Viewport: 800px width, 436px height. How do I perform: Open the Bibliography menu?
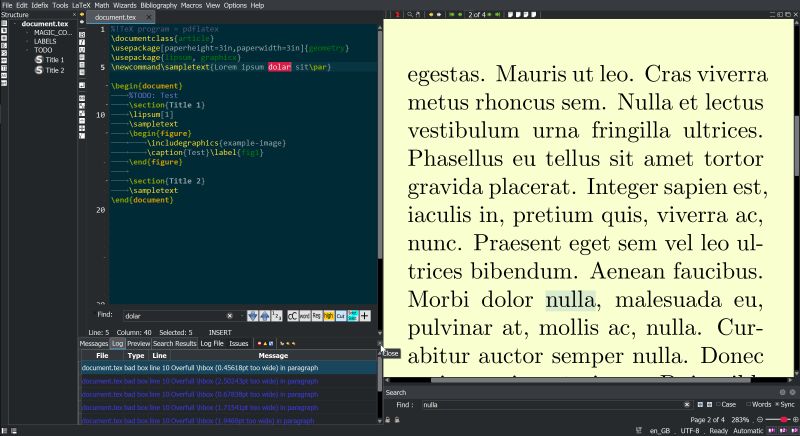click(159, 5)
